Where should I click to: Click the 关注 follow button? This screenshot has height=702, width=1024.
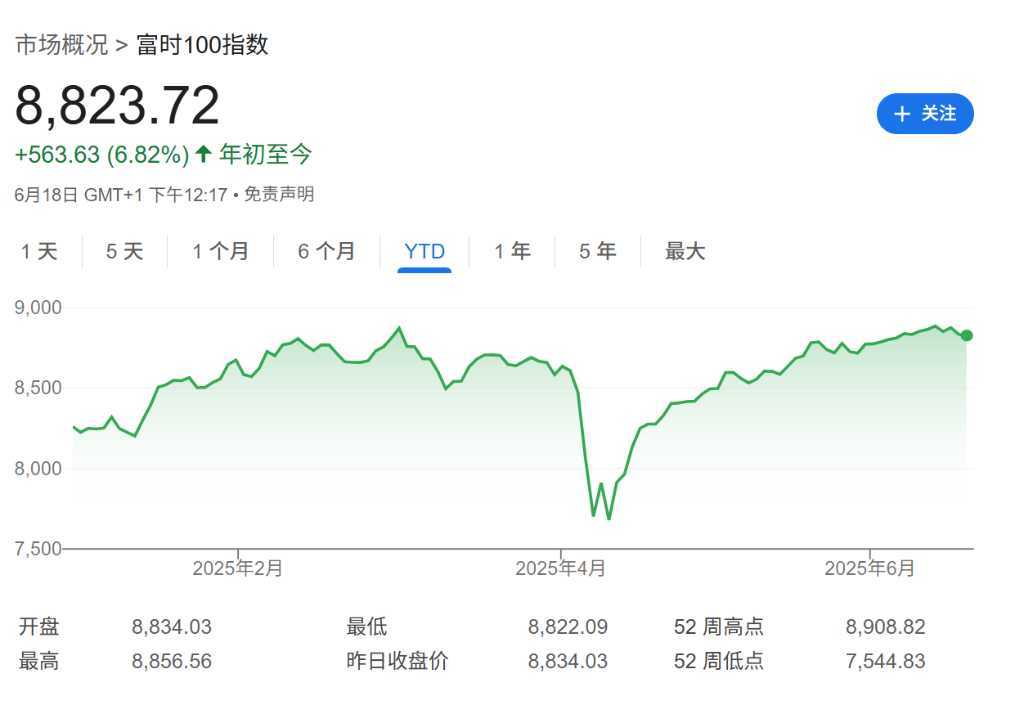click(925, 114)
